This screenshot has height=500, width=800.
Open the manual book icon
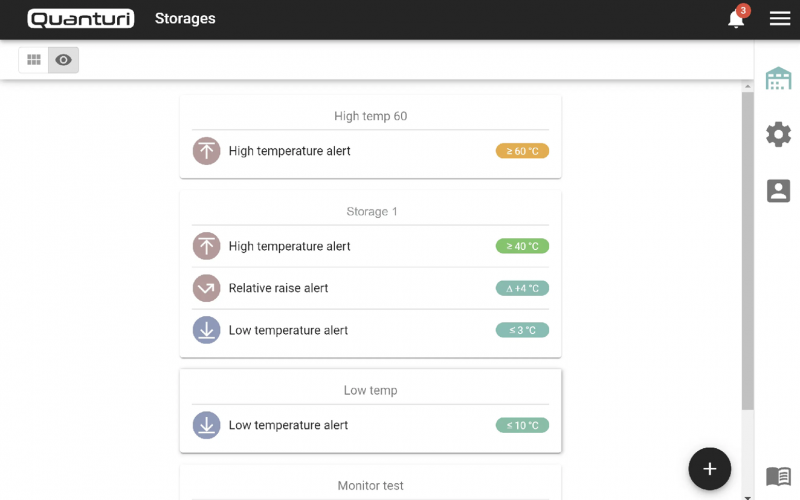778,476
